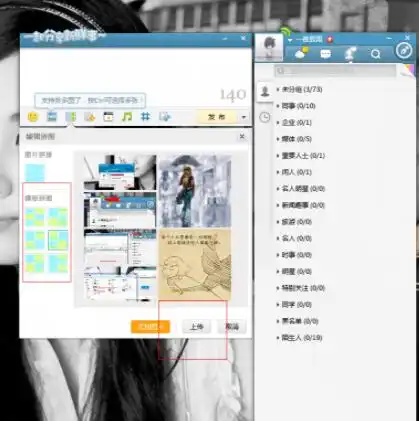Open the dropdown arrow beside 发布
This screenshot has height=421, width=419.
[244, 117]
